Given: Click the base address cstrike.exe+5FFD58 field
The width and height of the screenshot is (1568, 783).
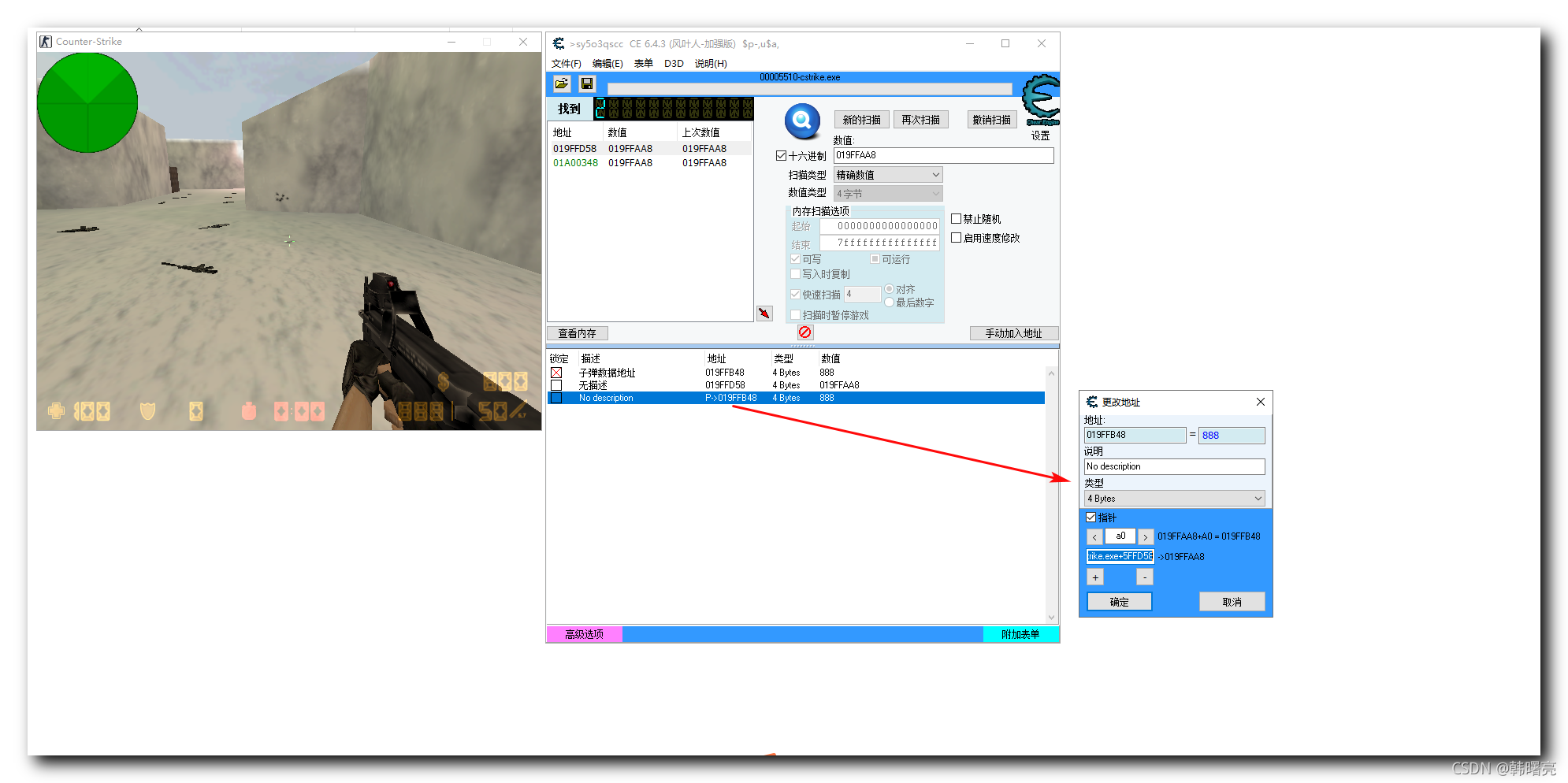Looking at the screenshot, I should tap(1120, 556).
